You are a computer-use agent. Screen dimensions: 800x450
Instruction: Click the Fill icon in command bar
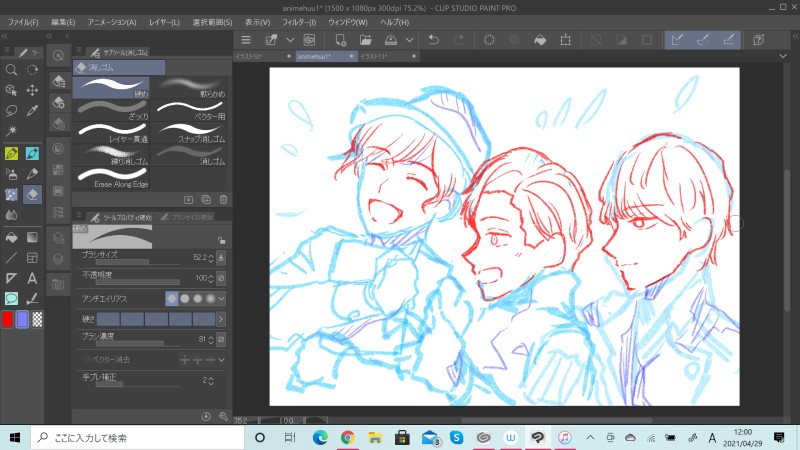click(540, 40)
